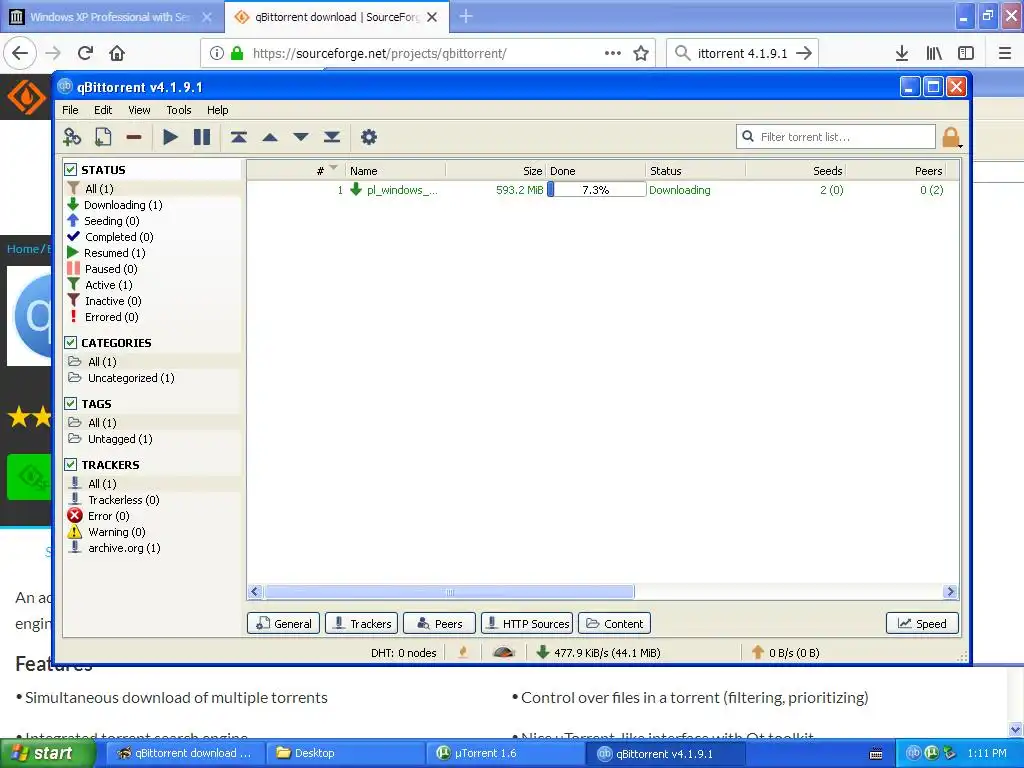Click the 7.3% progress bar
The height and width of the screenshot is (768, 1024).
click(x=596, y=190)
